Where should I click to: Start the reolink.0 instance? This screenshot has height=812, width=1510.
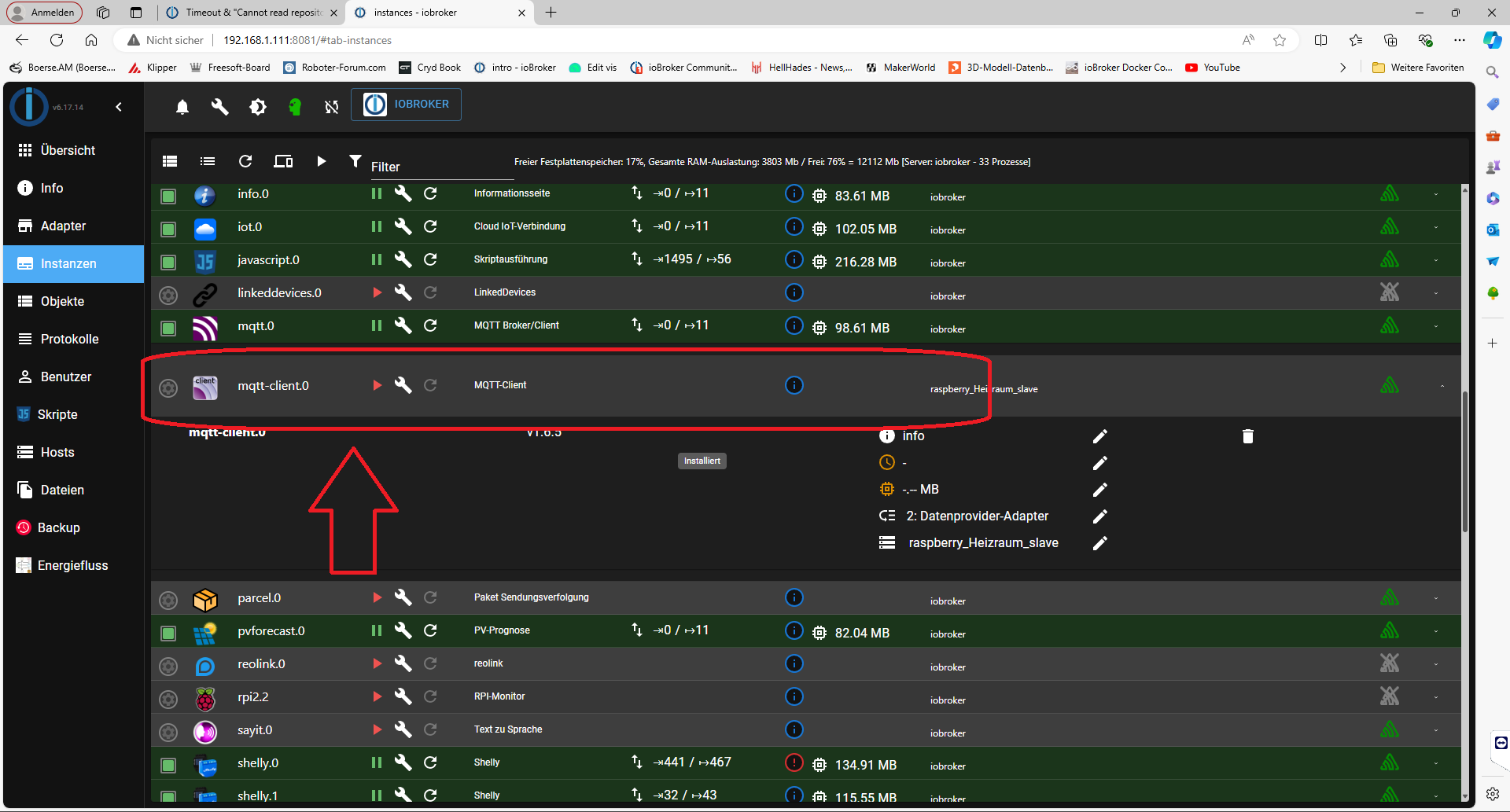[377, 663]
